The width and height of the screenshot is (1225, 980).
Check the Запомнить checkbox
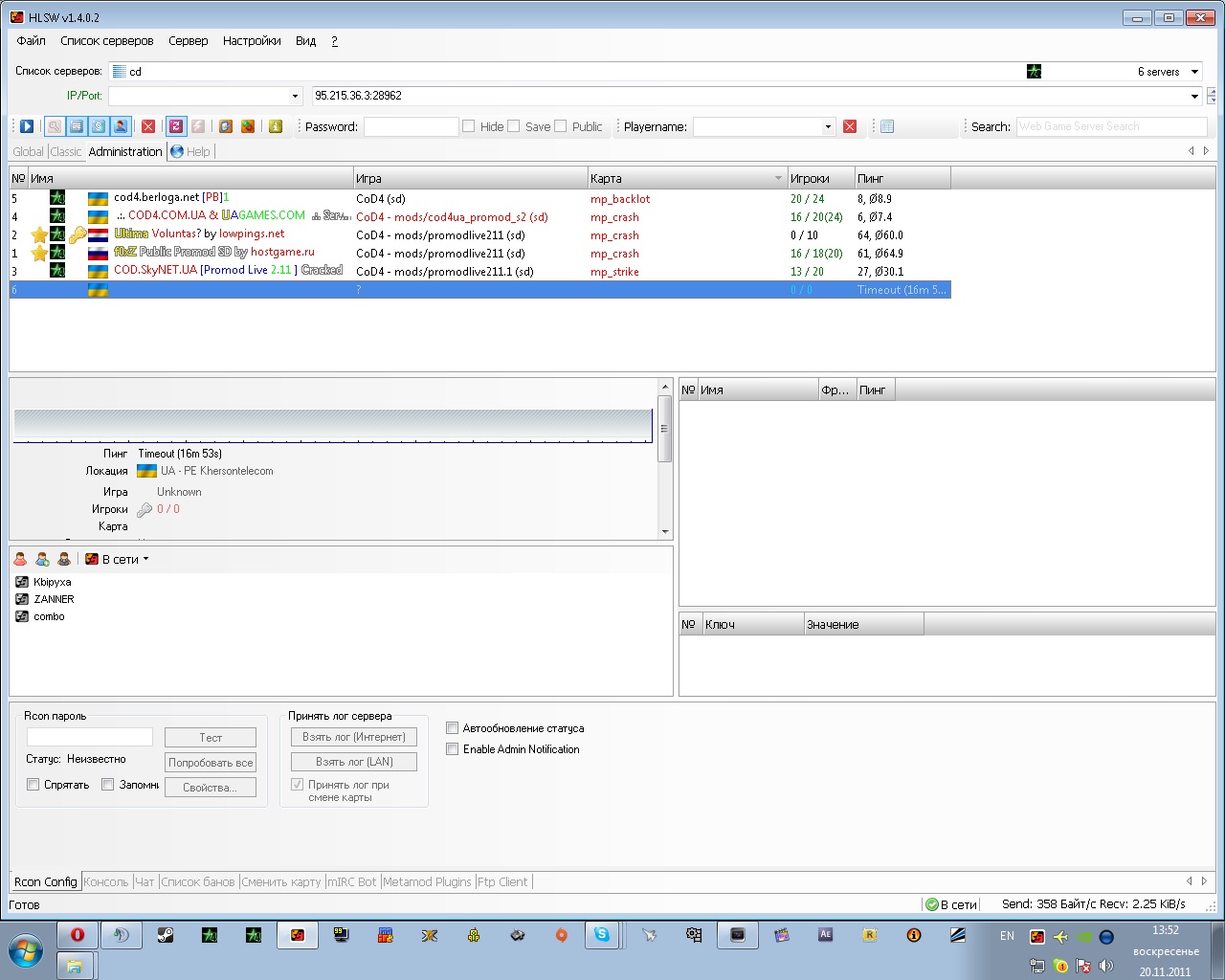[x=108, y=785]
